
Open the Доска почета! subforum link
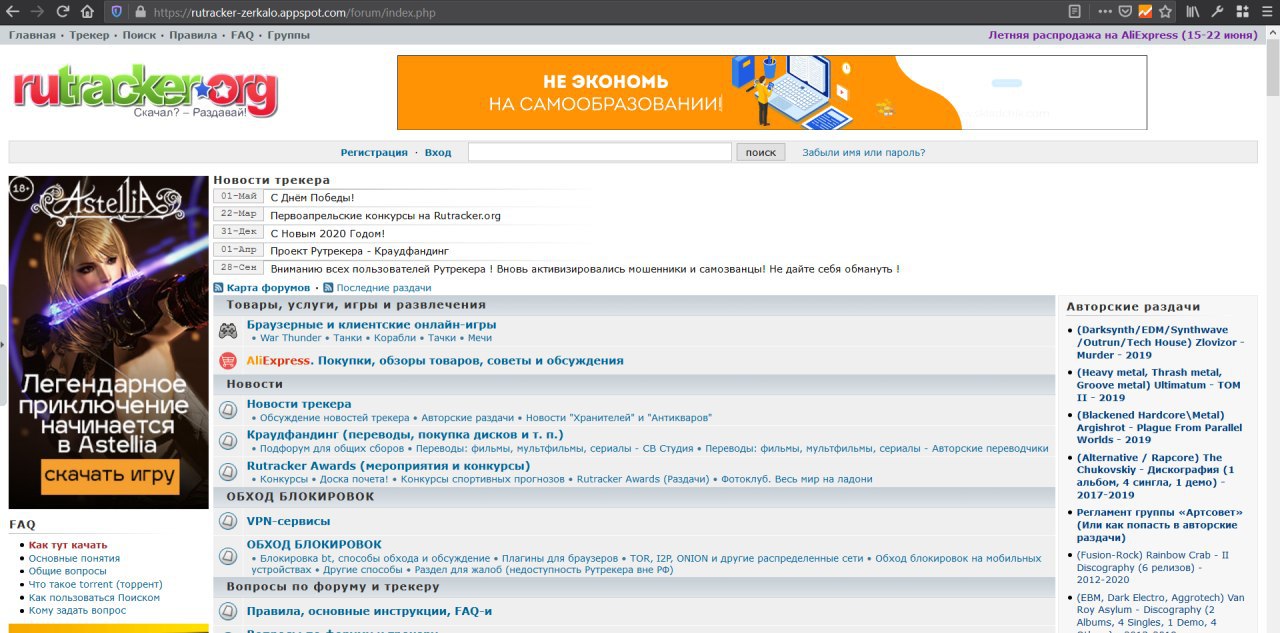(x=356, y=479)
